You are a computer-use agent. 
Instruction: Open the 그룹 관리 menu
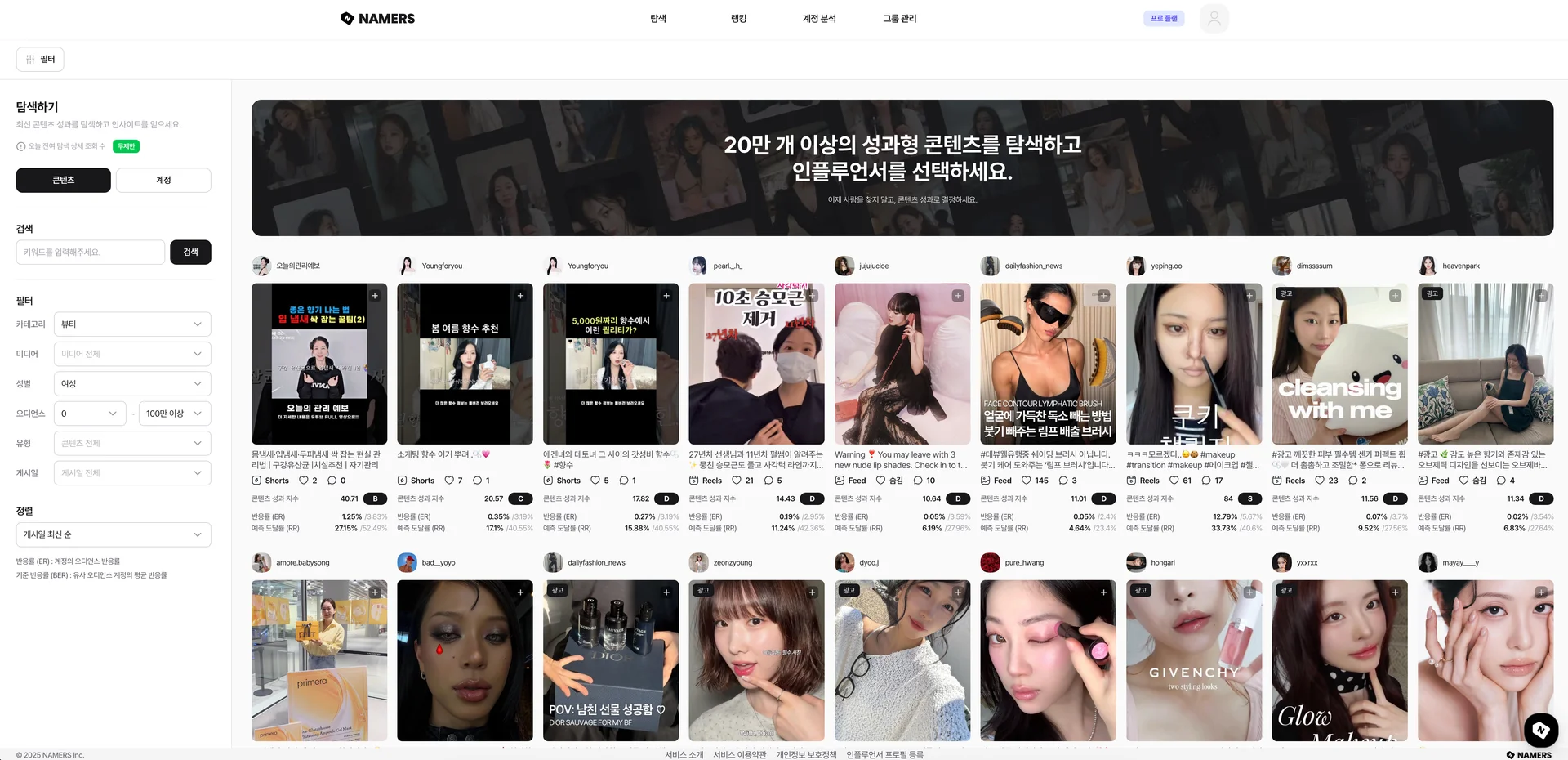pos(900,19)
